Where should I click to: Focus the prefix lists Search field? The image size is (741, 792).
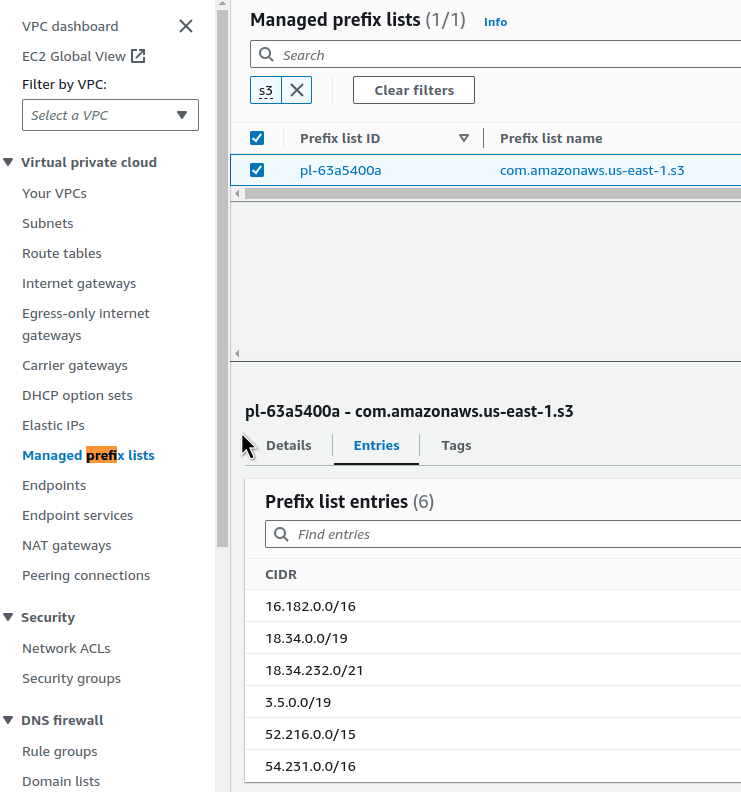(x=496, y=55)
